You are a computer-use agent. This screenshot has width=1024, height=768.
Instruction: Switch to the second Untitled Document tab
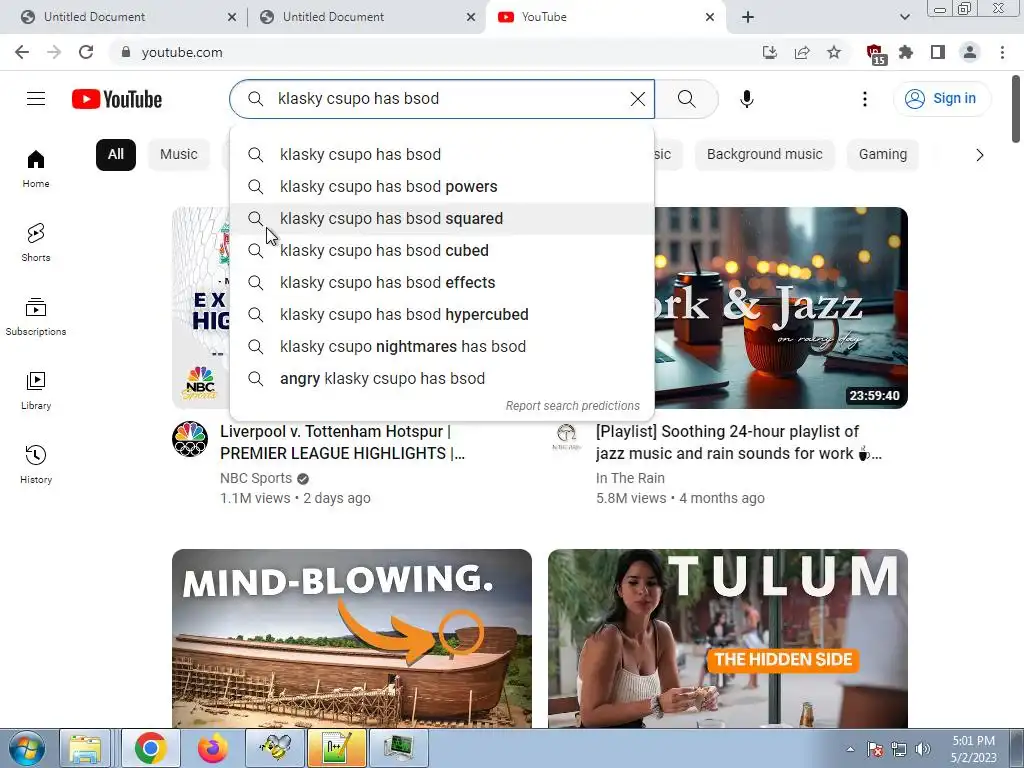point(366,17)
